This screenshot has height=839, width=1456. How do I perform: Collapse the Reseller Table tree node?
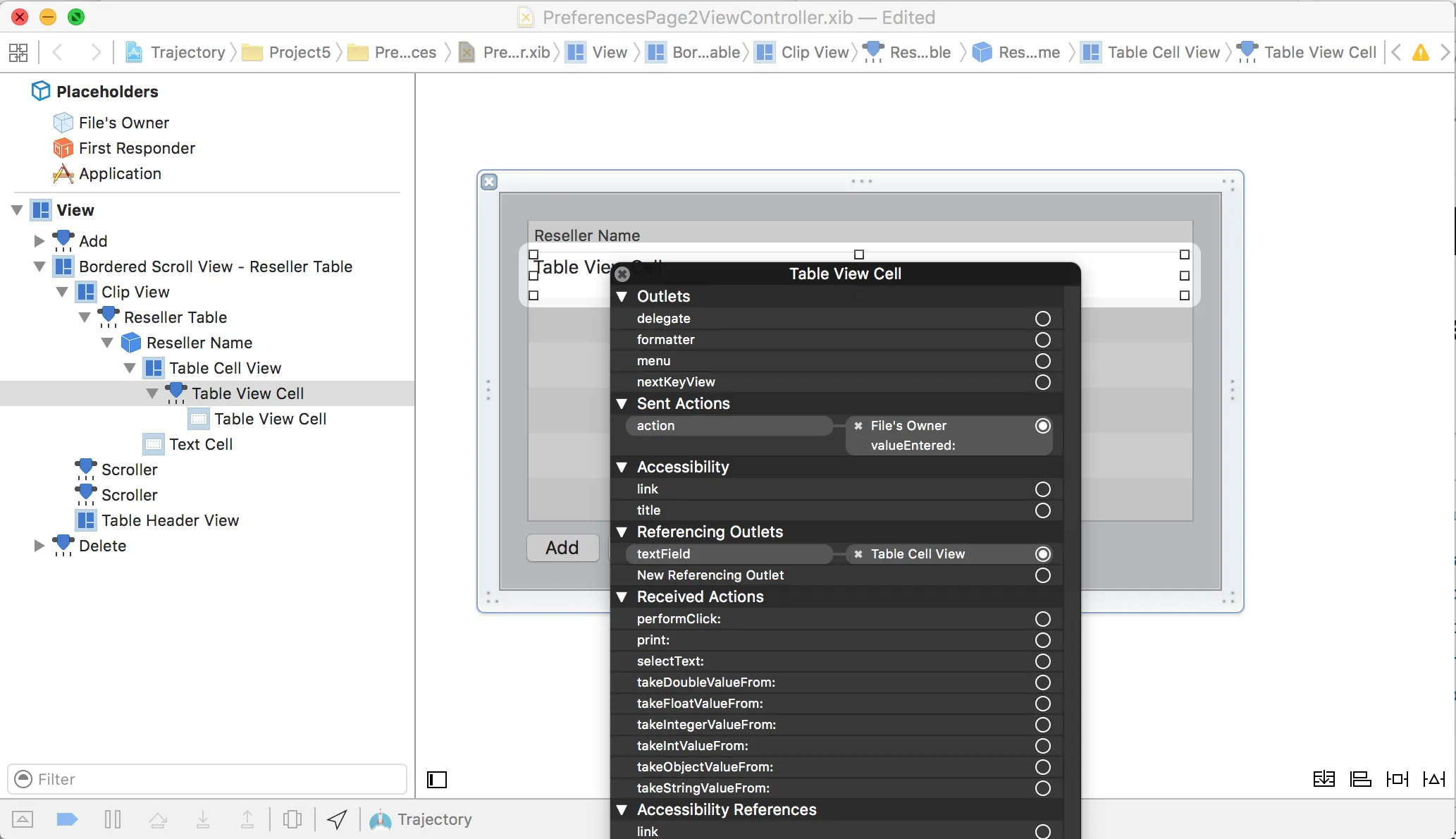click(x=85, y=317)
